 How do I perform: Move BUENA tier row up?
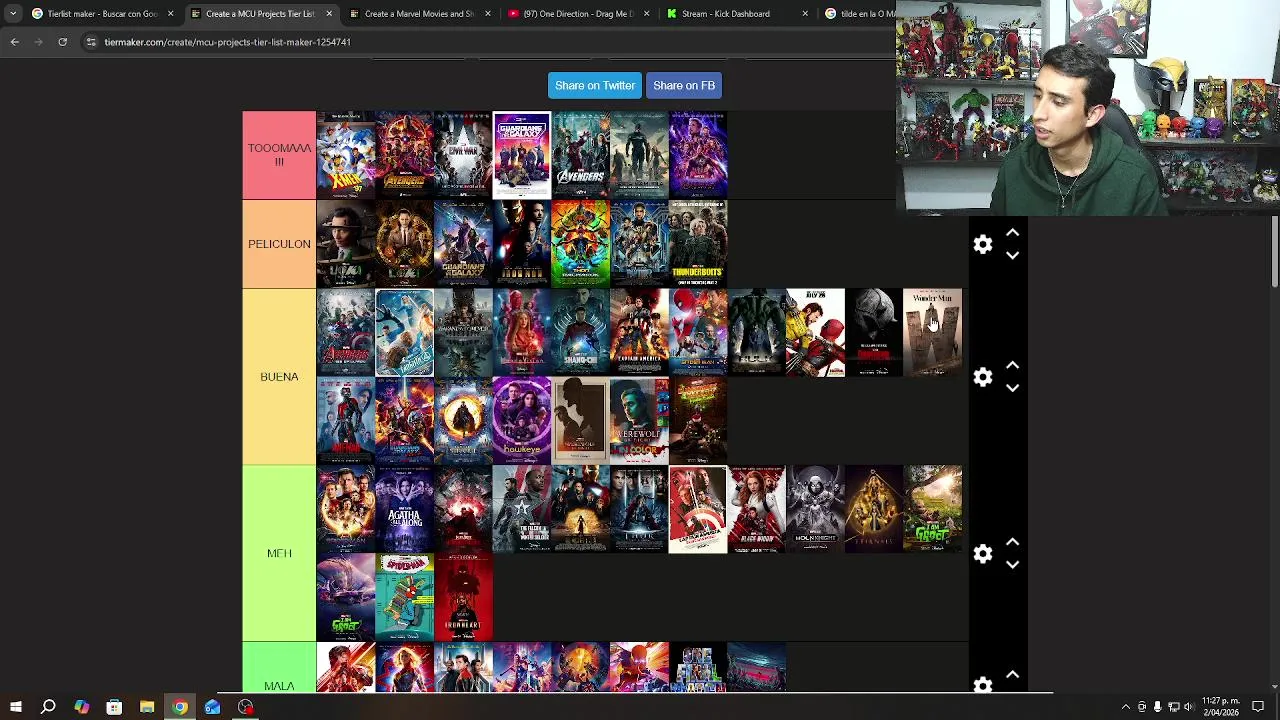click(x=1012, y=366)
